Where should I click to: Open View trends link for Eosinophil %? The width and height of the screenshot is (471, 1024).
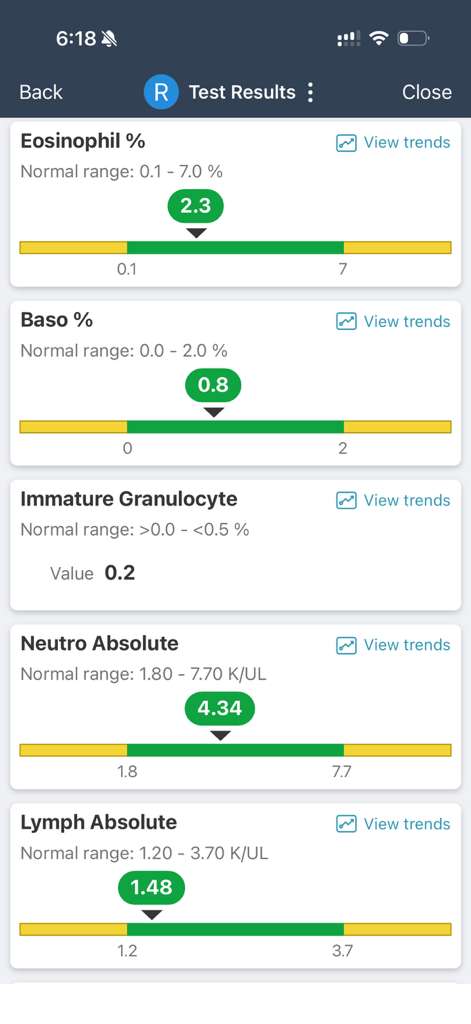393,143
